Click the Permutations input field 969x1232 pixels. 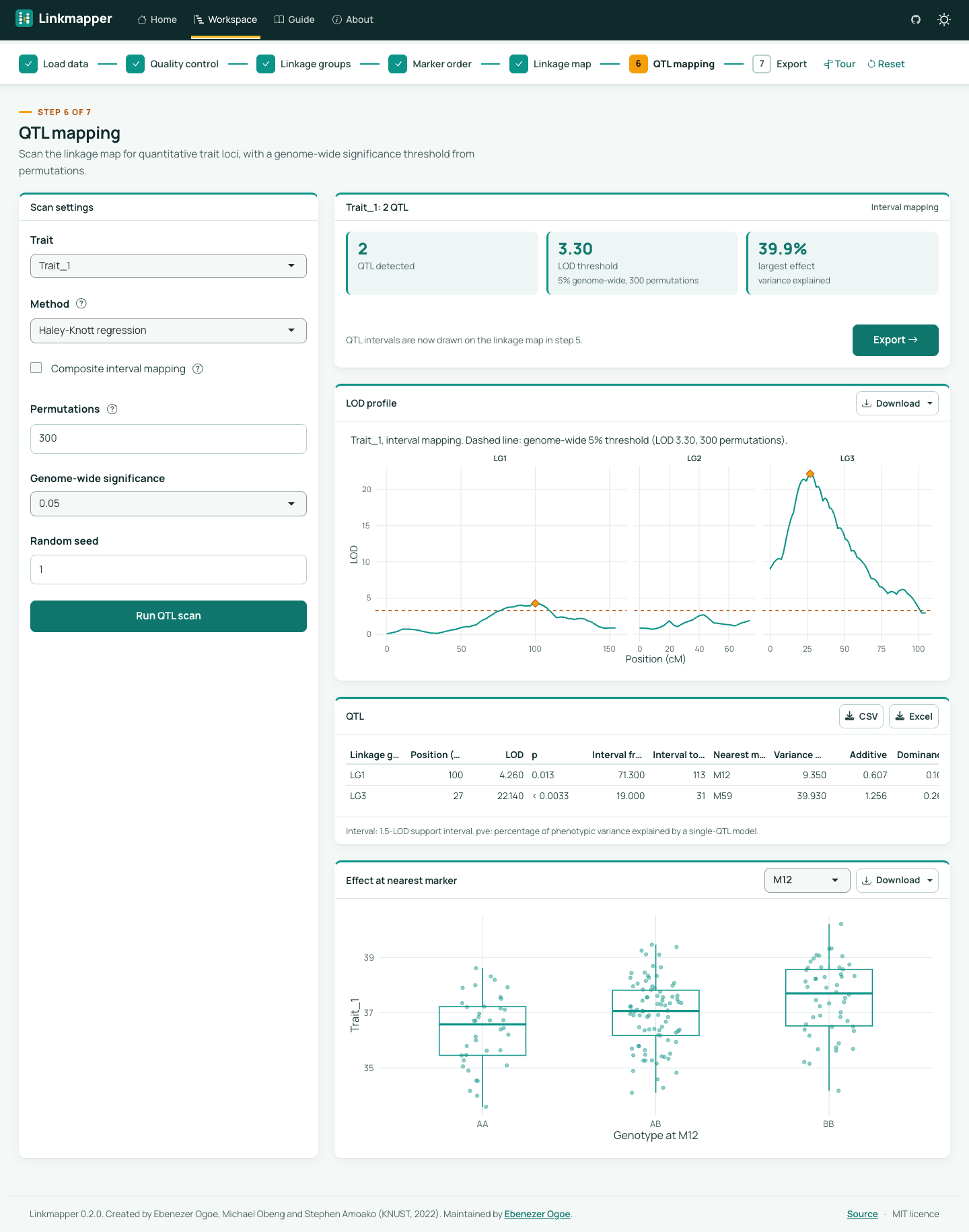(168, 439)
